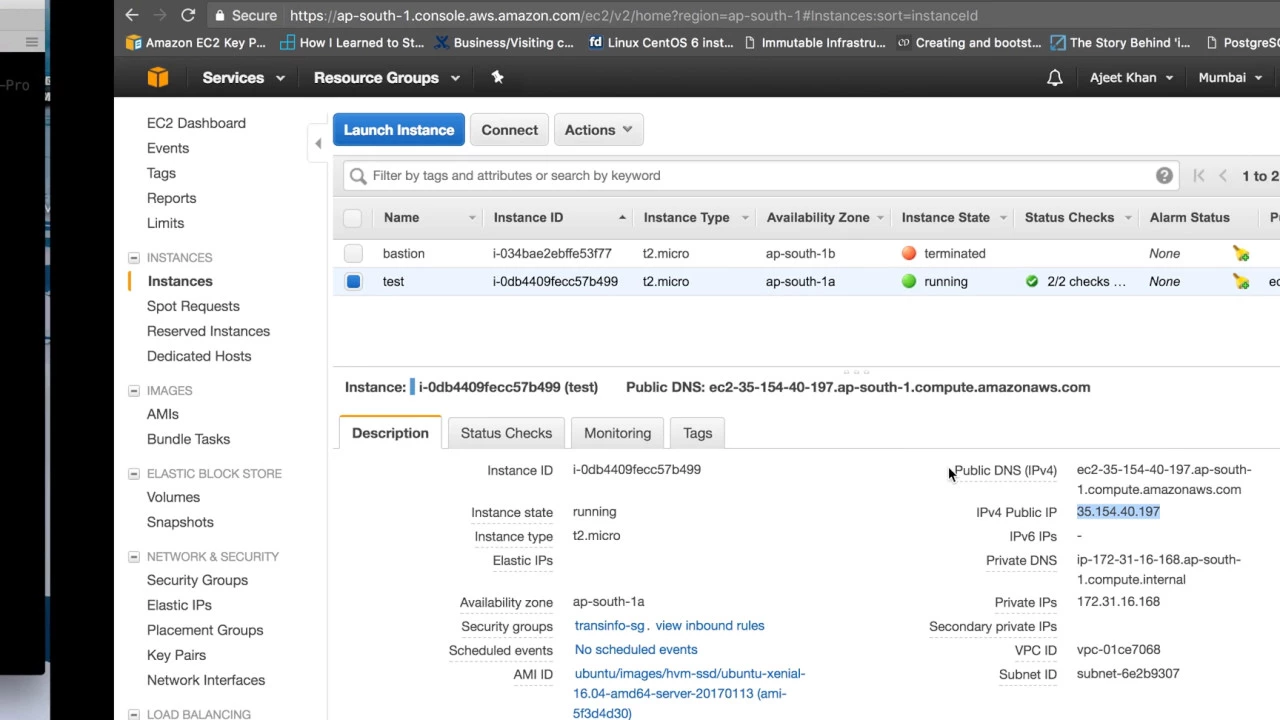
Task: Open the How I Learned to St... bookmark
Action: click(x=352, y=42)
